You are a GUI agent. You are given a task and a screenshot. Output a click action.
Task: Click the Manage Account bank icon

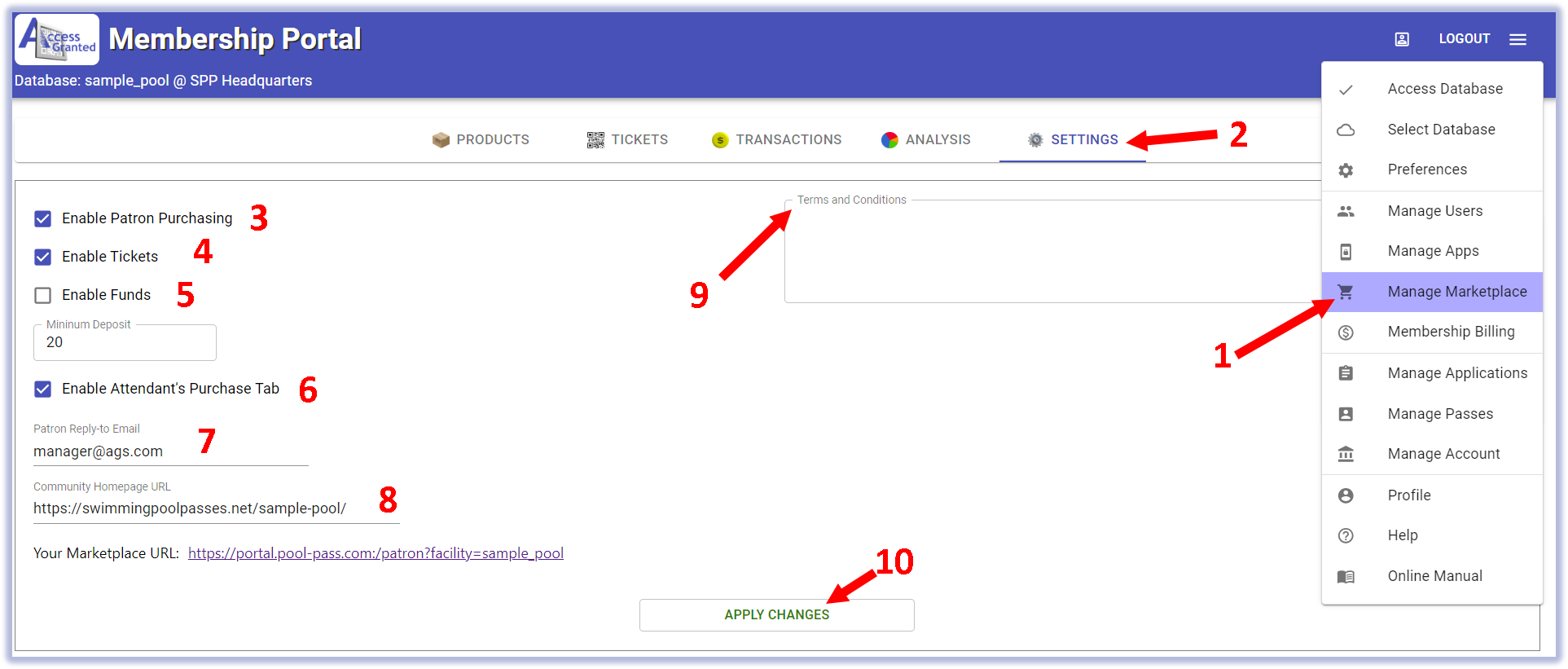coord(1346,454)
